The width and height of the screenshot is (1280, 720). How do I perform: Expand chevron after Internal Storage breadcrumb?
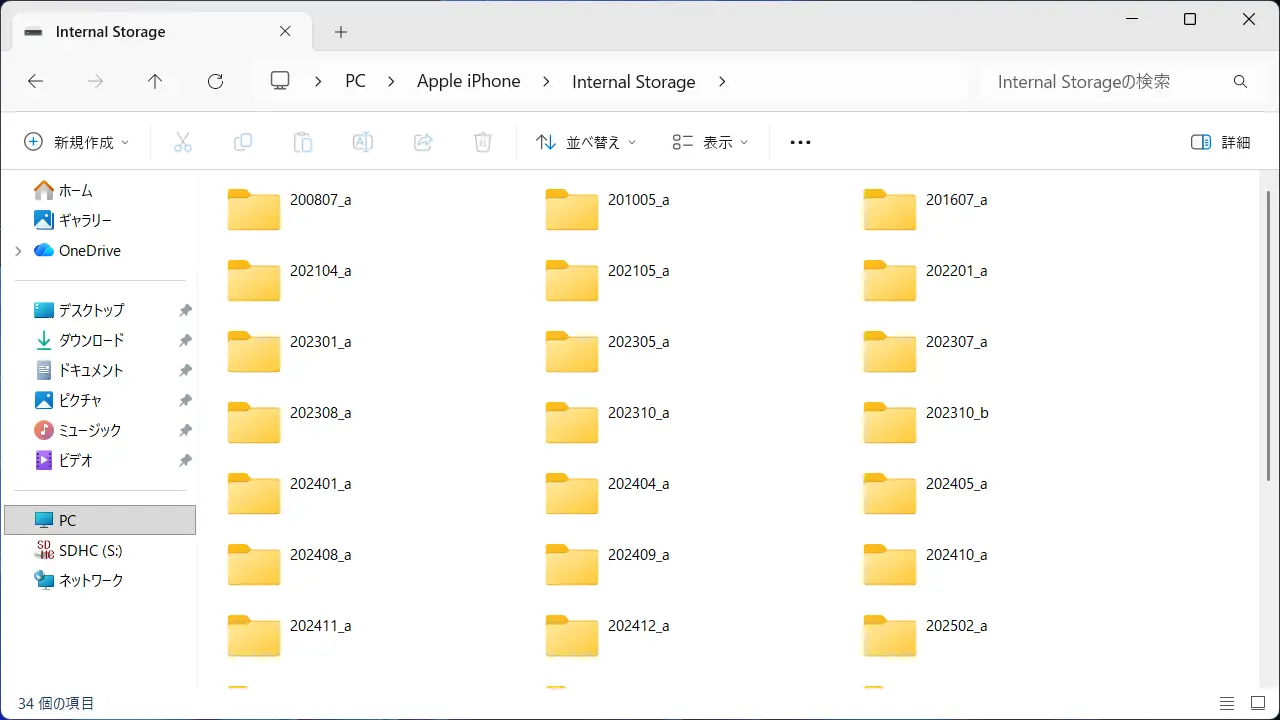pos(722,82)
